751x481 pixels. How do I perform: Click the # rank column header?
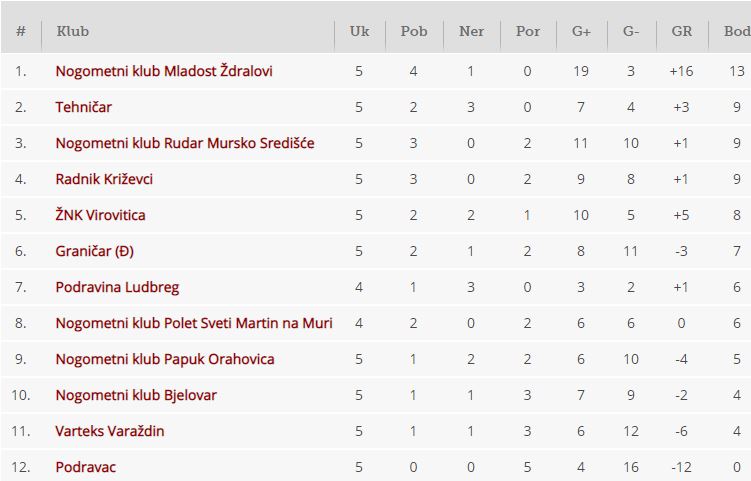coord(21,32)
